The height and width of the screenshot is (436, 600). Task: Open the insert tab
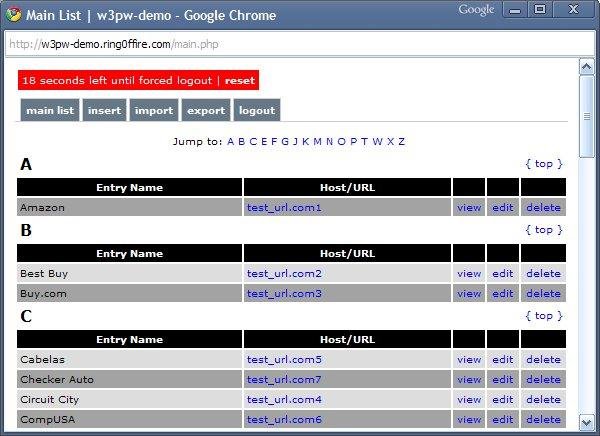[x=104, y=110]
